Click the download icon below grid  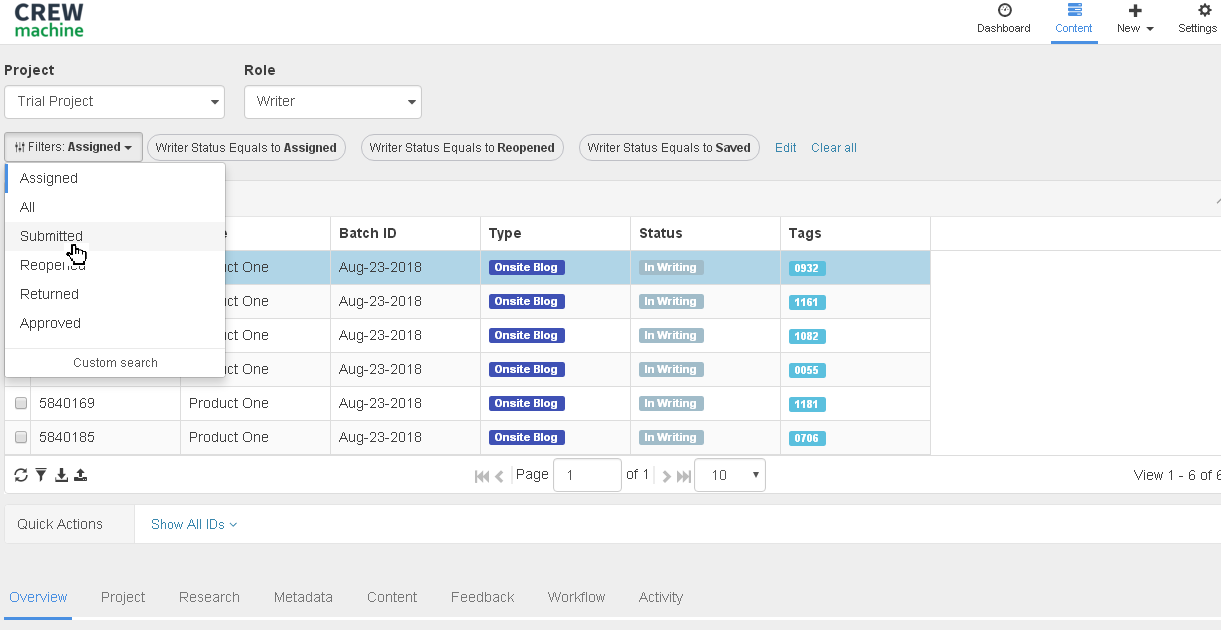pyautogui.click(x=61, y=475)
